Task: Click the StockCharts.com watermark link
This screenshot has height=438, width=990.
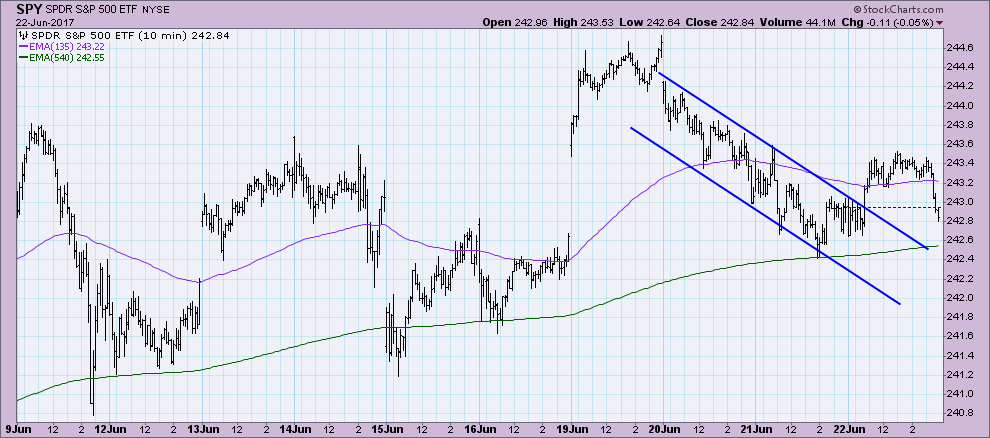Action: pos(897,10)
